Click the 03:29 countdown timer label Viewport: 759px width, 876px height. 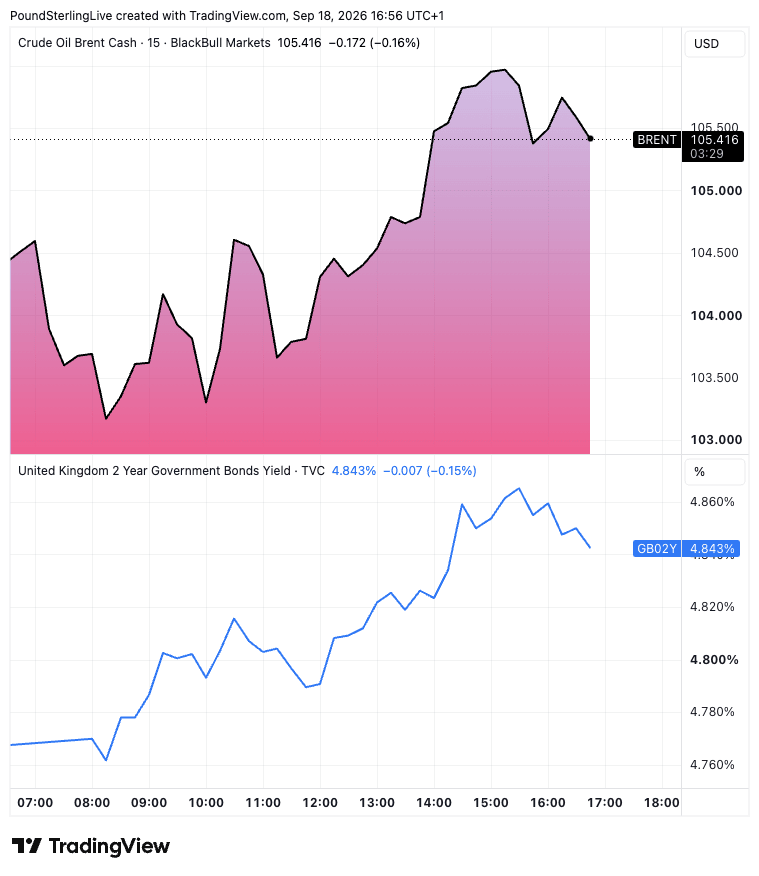707,154
